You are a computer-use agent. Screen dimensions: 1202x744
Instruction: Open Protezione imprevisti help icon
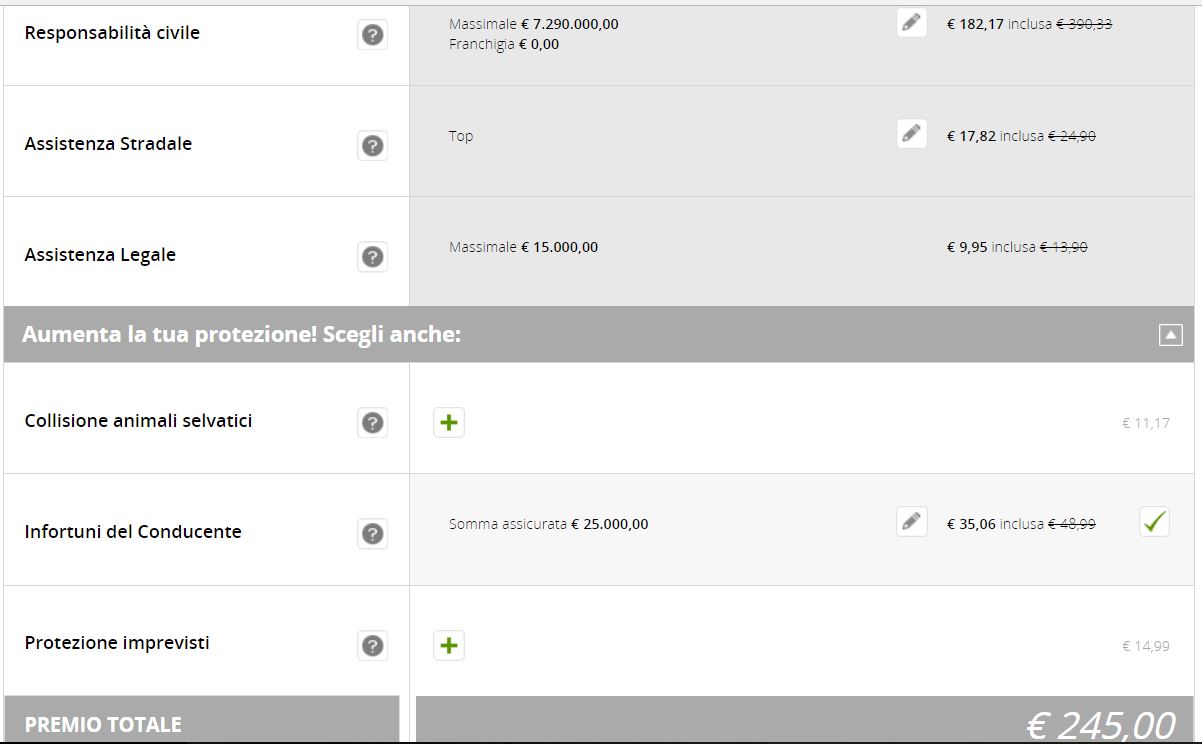tap(372, 646)
